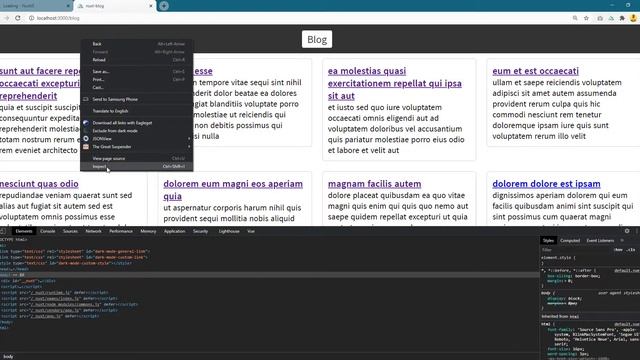Image resolution: width=640 pixels, height=360 pixels.
Task: View site information icon in address bar
Action: (x=31, y=18)
